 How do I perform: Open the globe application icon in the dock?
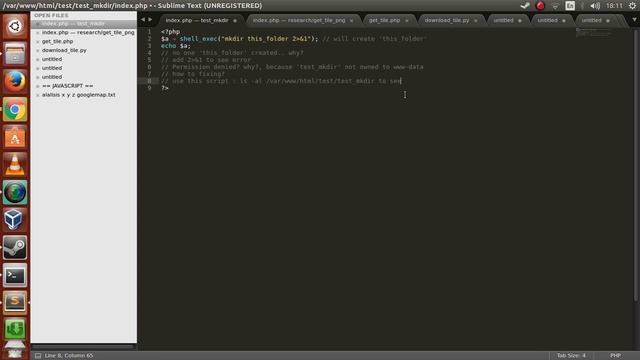15,192
